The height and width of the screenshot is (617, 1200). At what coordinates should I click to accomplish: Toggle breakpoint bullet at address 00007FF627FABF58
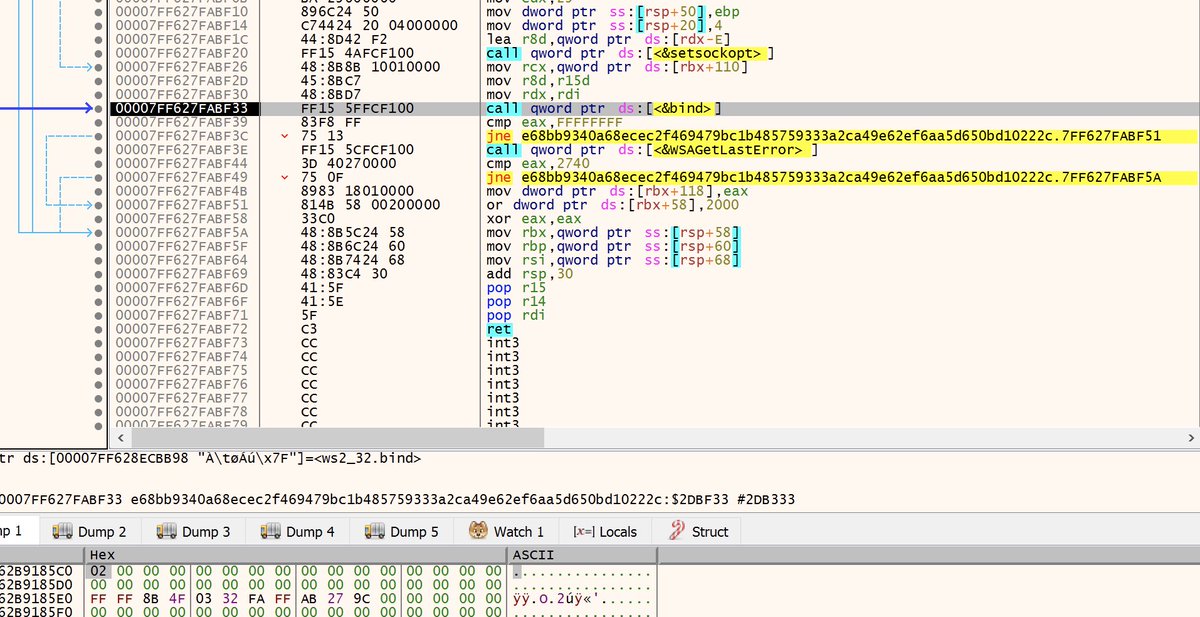(97, 218)
